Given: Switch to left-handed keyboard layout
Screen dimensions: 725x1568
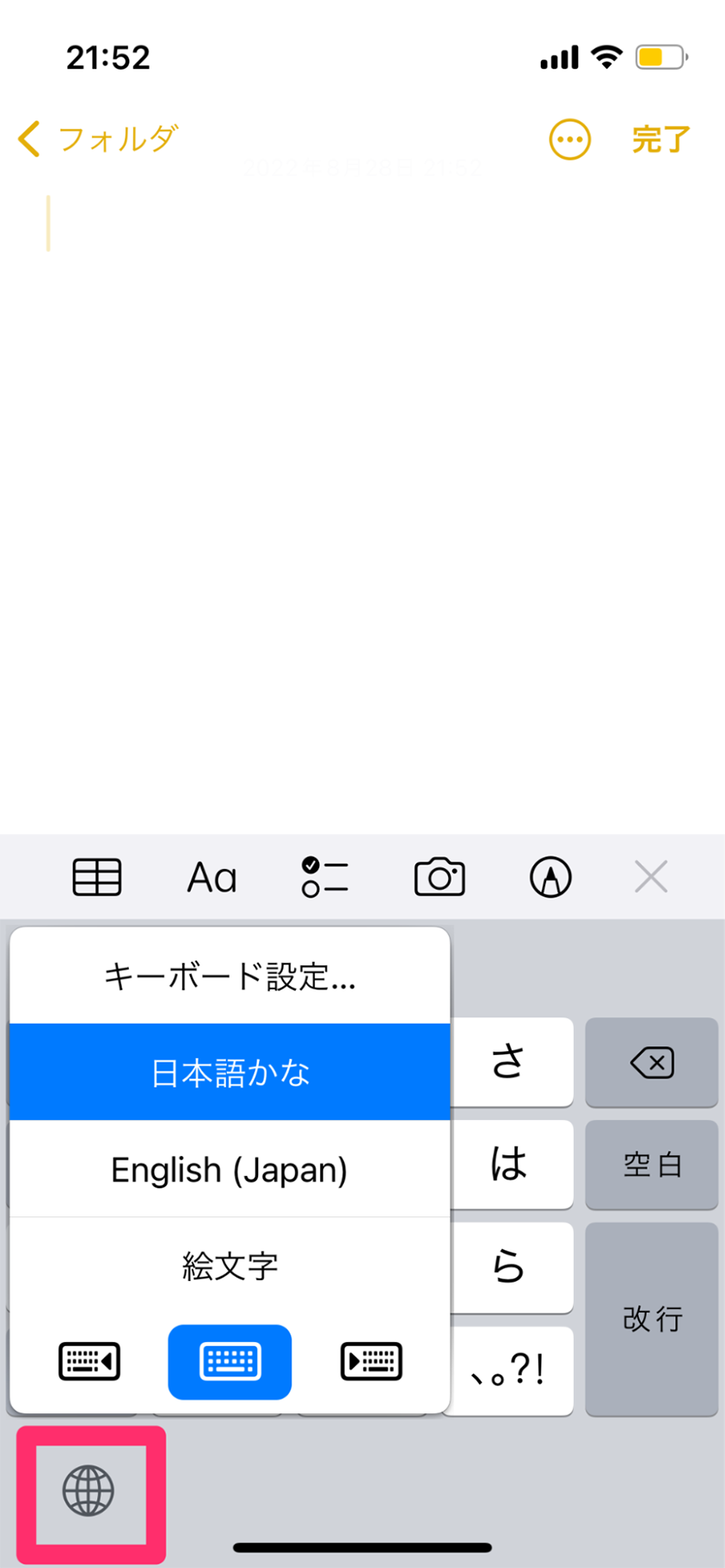Looking at the screenshot, I should pyautogui.click(x=89, y=1362).
